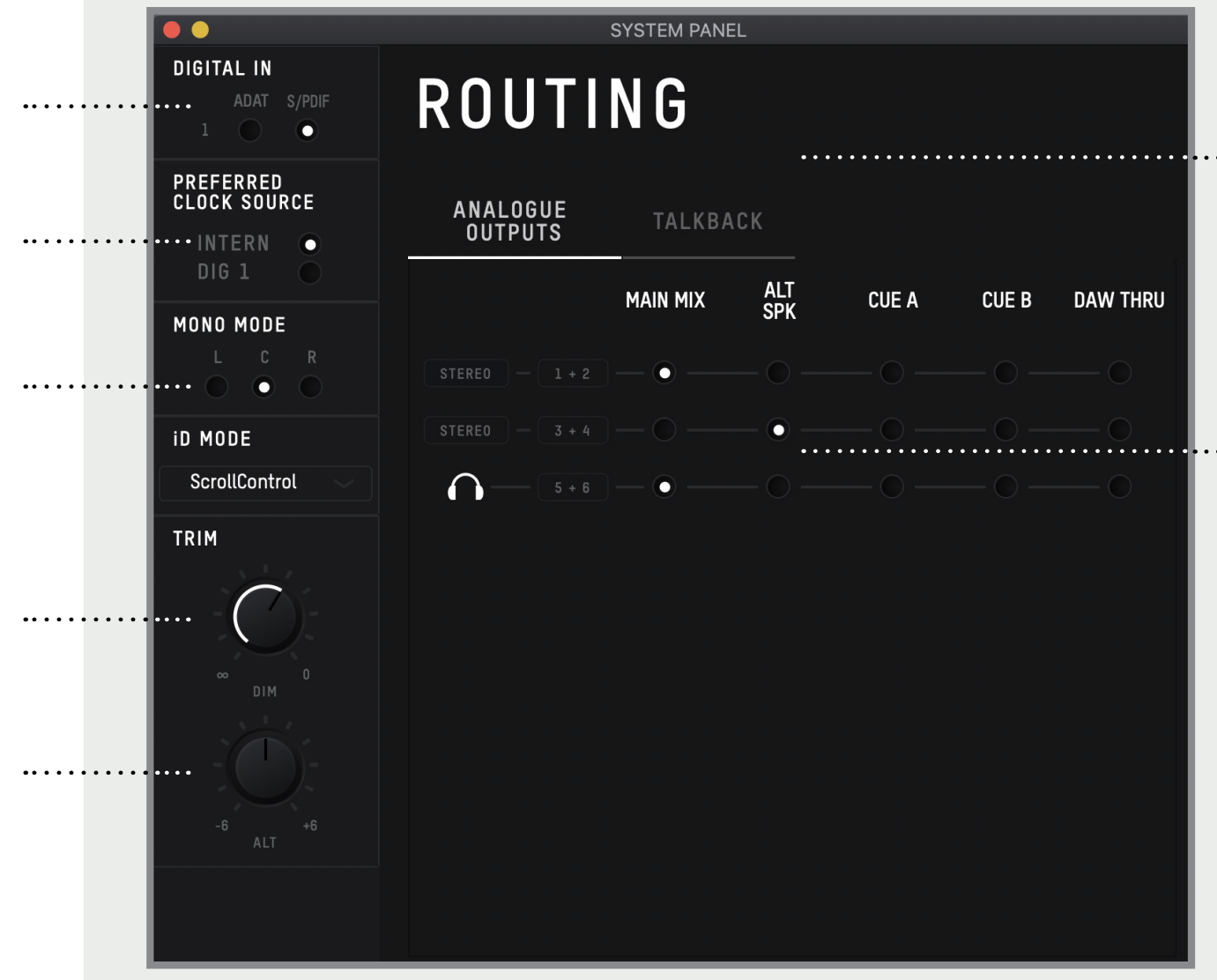Click the 3 + 4 output label

pyautogui.click(x=573, y=431)
